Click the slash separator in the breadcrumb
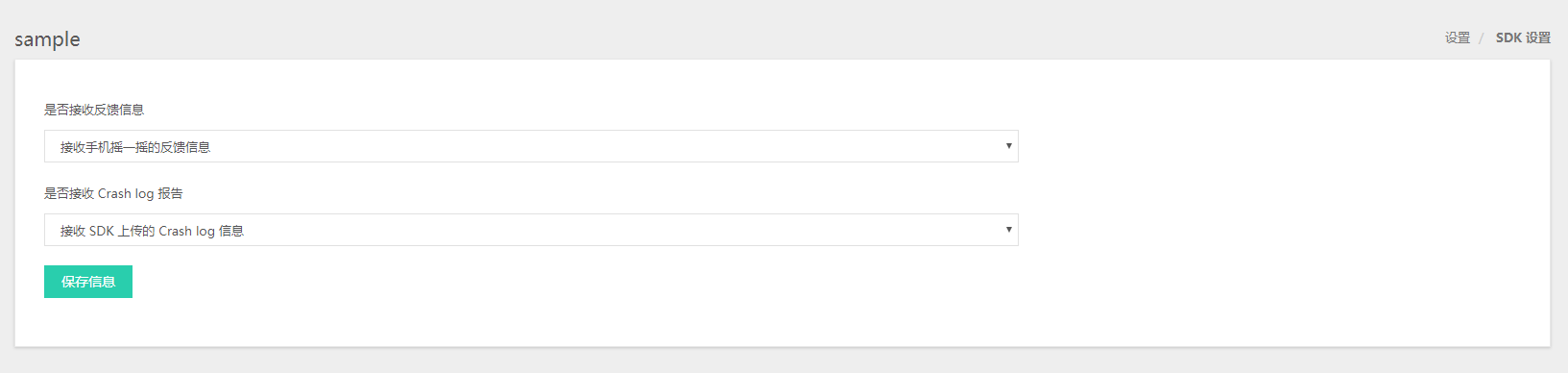Image resolution: width=1568 pixels, height=373 pixels. tap(1482, 37)
